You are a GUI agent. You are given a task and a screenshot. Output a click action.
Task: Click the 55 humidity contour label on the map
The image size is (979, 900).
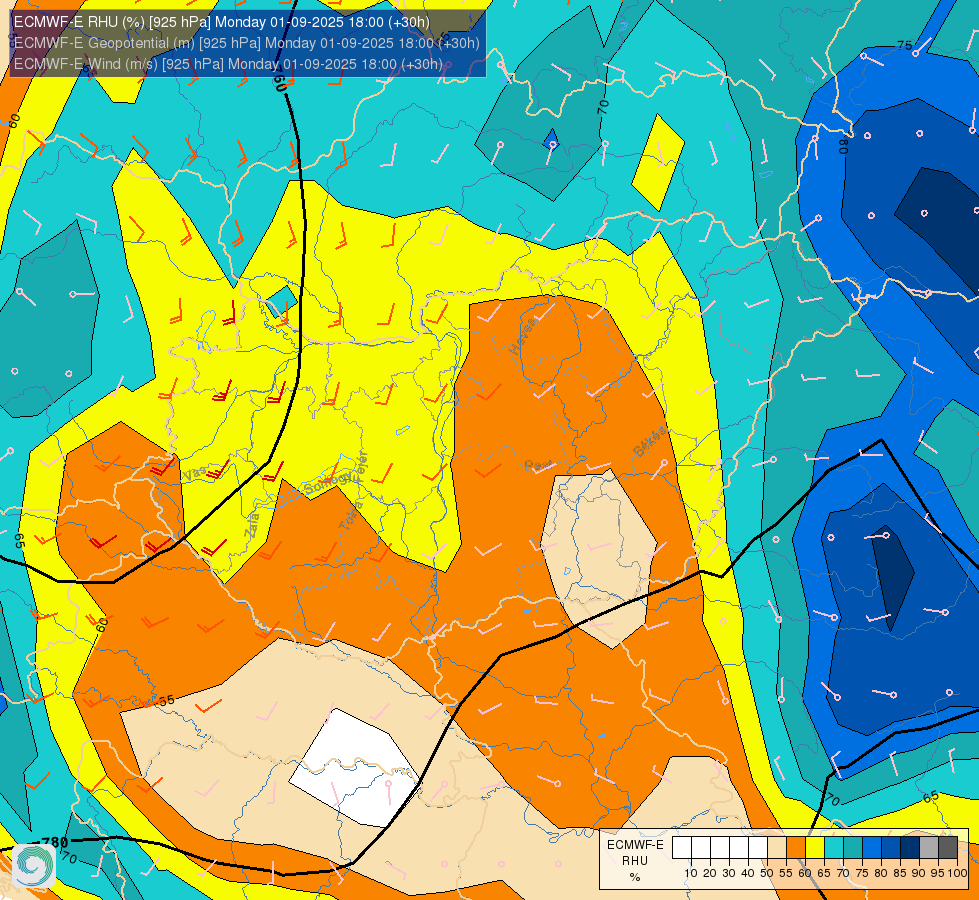pyautogui.click(x=166, y=701)
